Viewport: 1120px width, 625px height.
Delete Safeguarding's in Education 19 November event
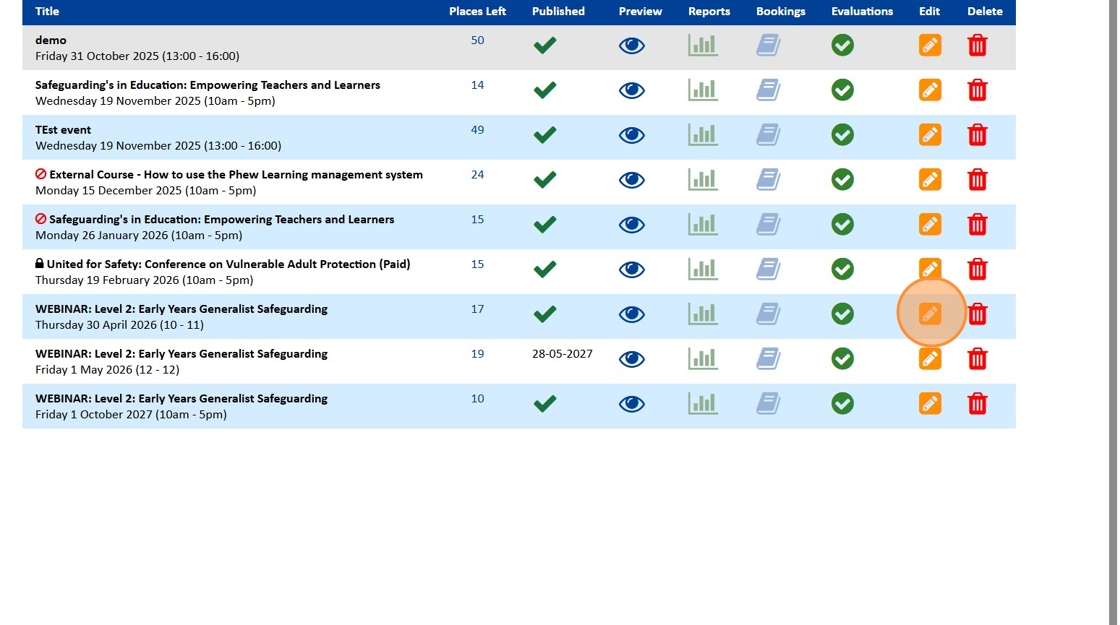tap(977, 90)
